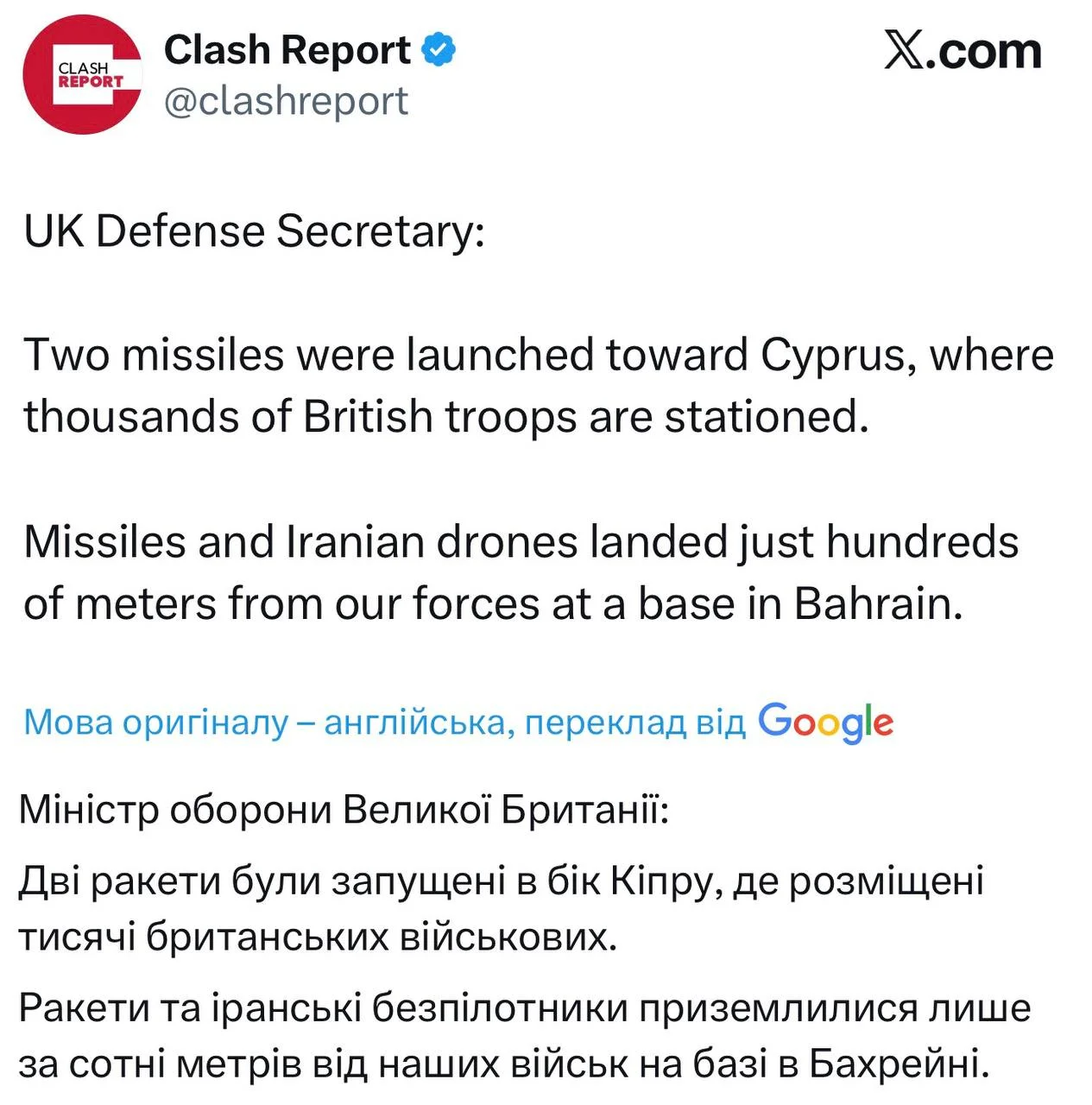Viewport: 1092px width, 1105px height.
Task: Click 'переклад від' text before Google logo
Action: point(635,722)
